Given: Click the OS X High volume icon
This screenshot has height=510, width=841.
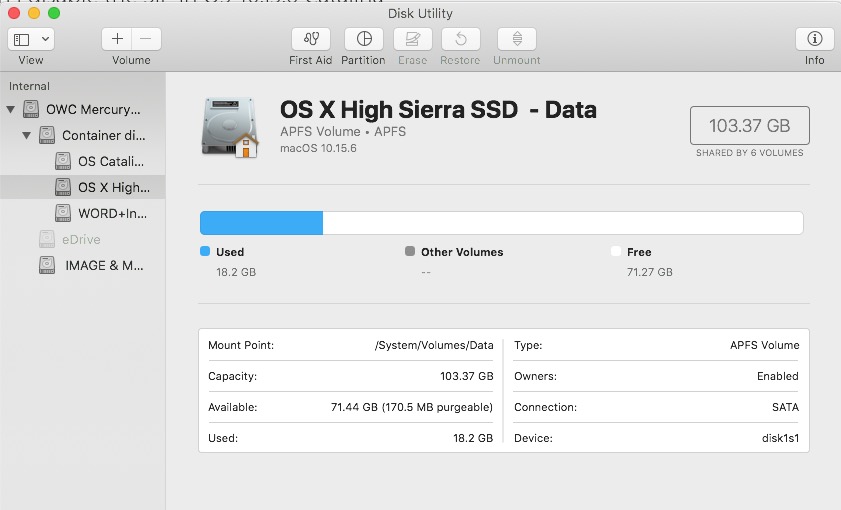Looking at the screenshot, I should [x=63, y=187].
